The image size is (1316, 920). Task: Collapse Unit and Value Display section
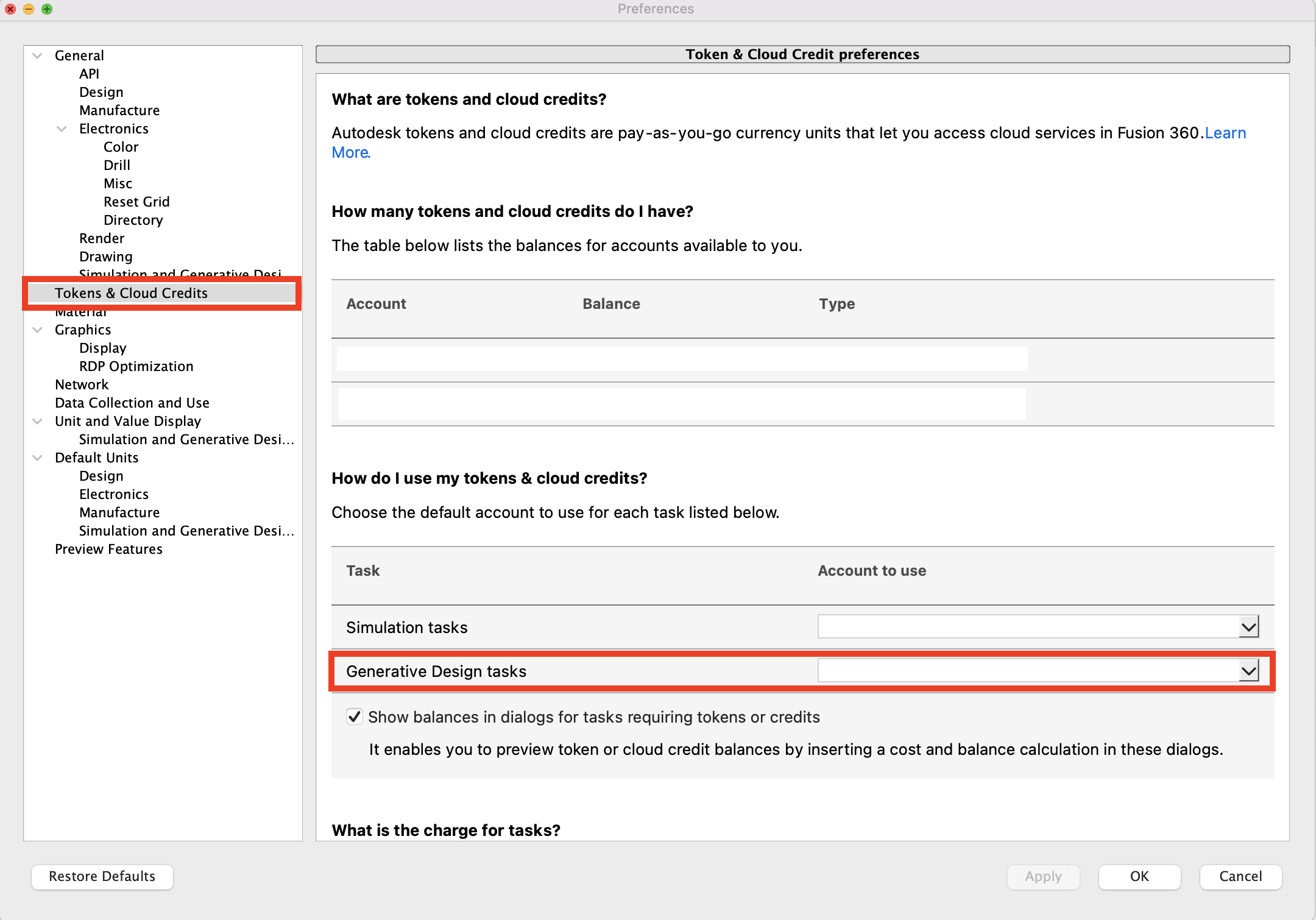click(x=37, y=421)
